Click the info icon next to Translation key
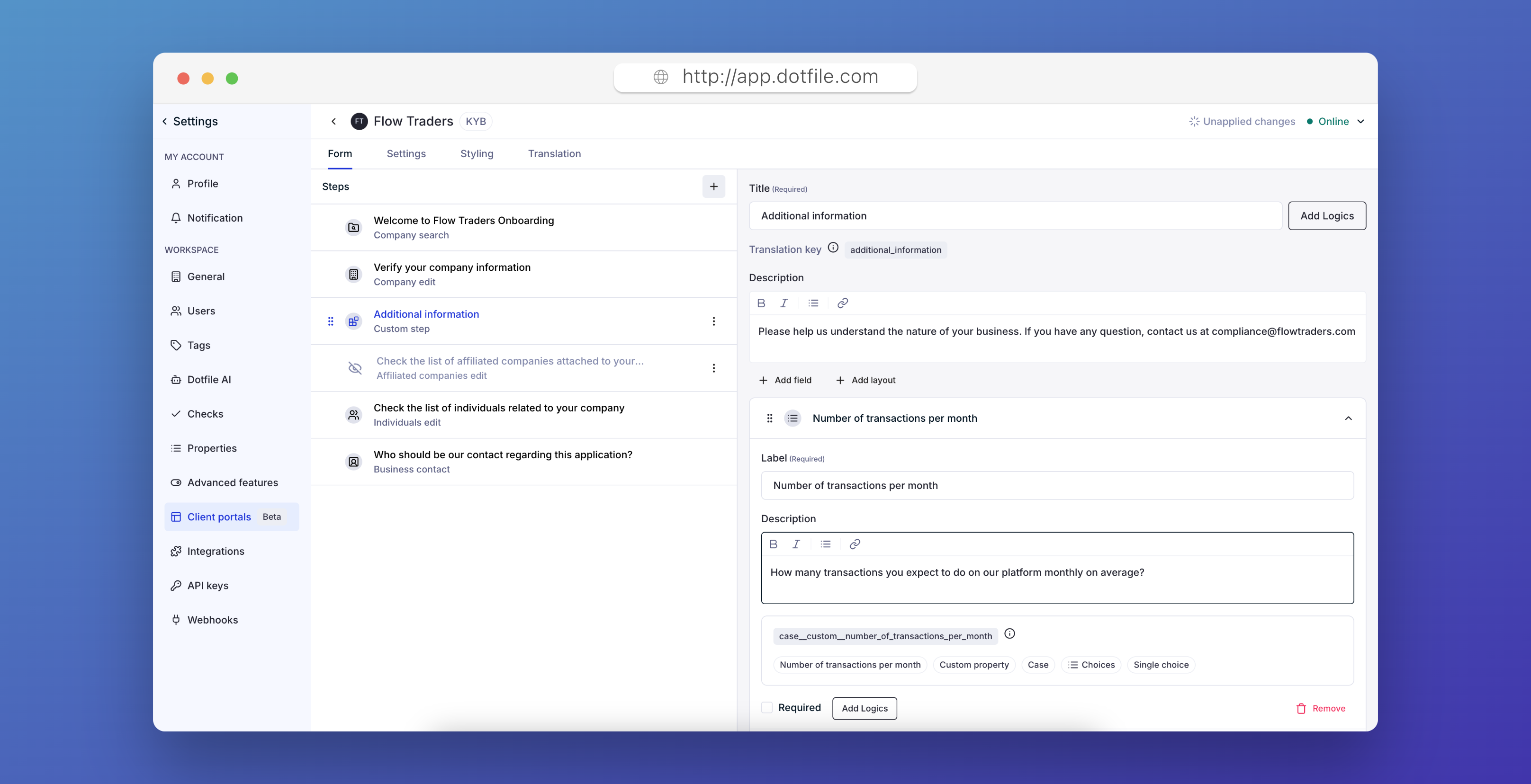Viewport: 1531px width, 784px height. coord(833,248)
